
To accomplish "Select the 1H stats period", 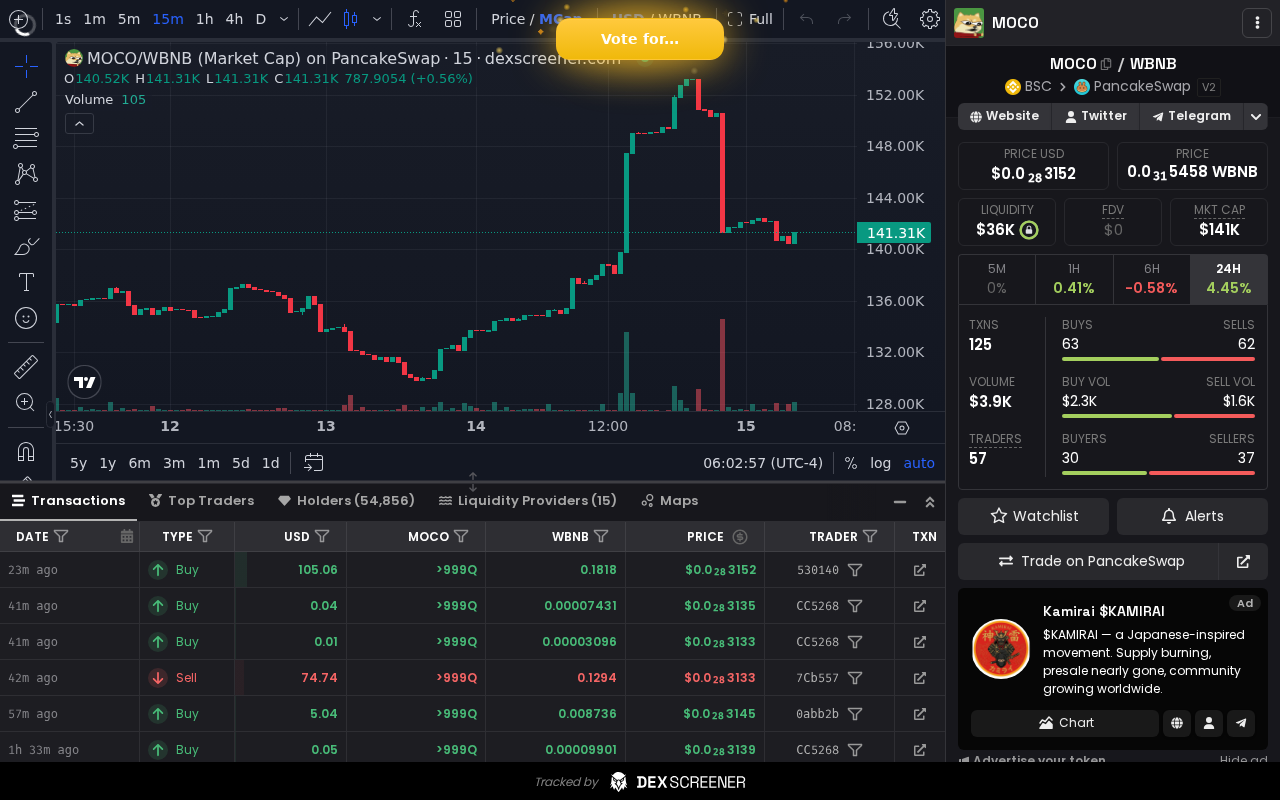I will tap(1074, 279).
